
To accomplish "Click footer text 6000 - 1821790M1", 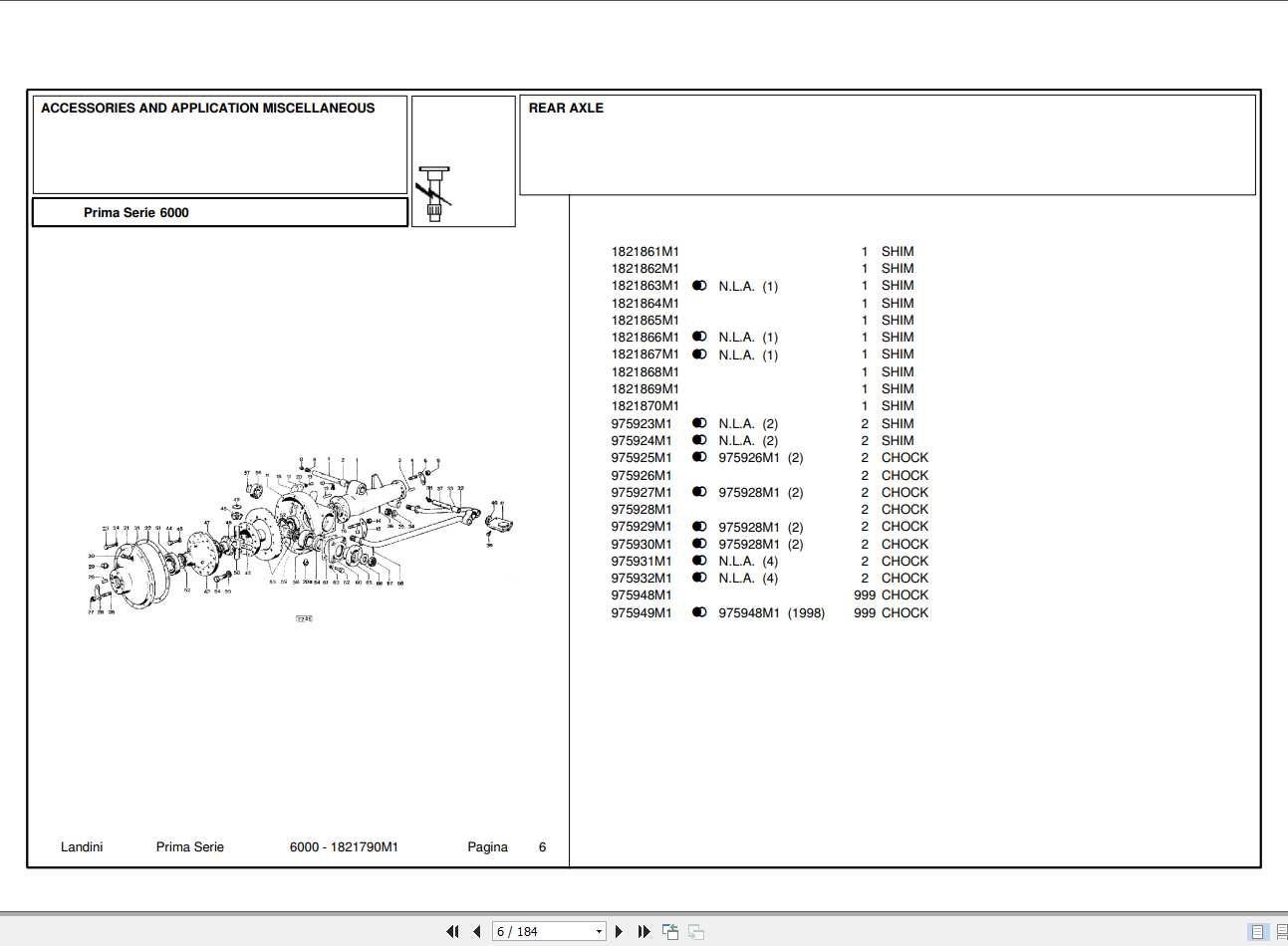I will click(344, 847).
